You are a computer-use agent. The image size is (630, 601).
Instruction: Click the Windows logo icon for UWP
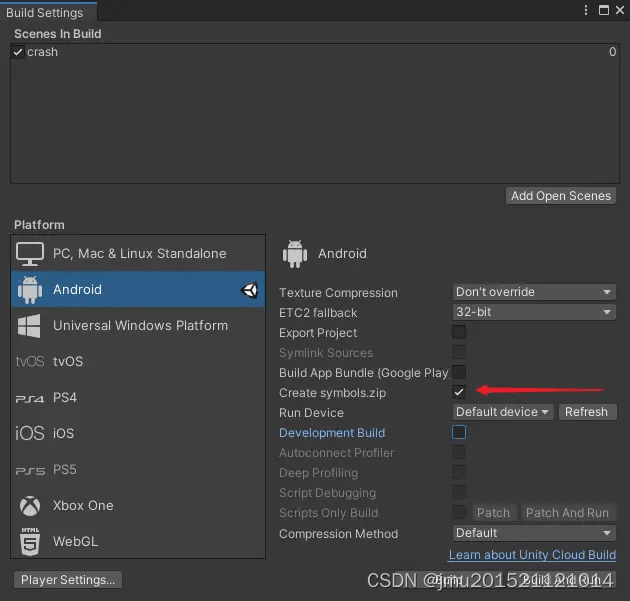click(x=29, y=325)
